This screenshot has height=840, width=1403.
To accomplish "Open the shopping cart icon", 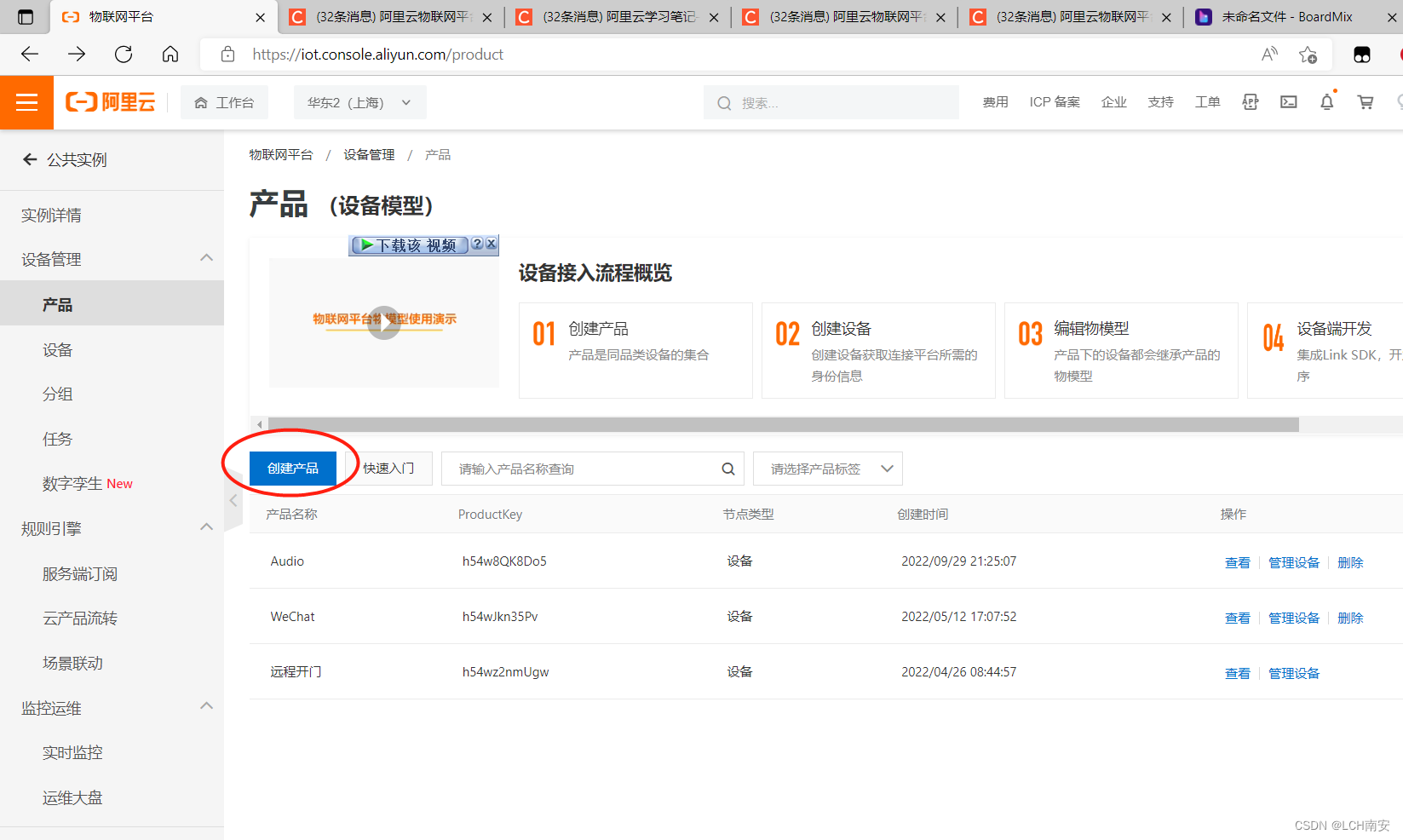I will pos(1366,102).
